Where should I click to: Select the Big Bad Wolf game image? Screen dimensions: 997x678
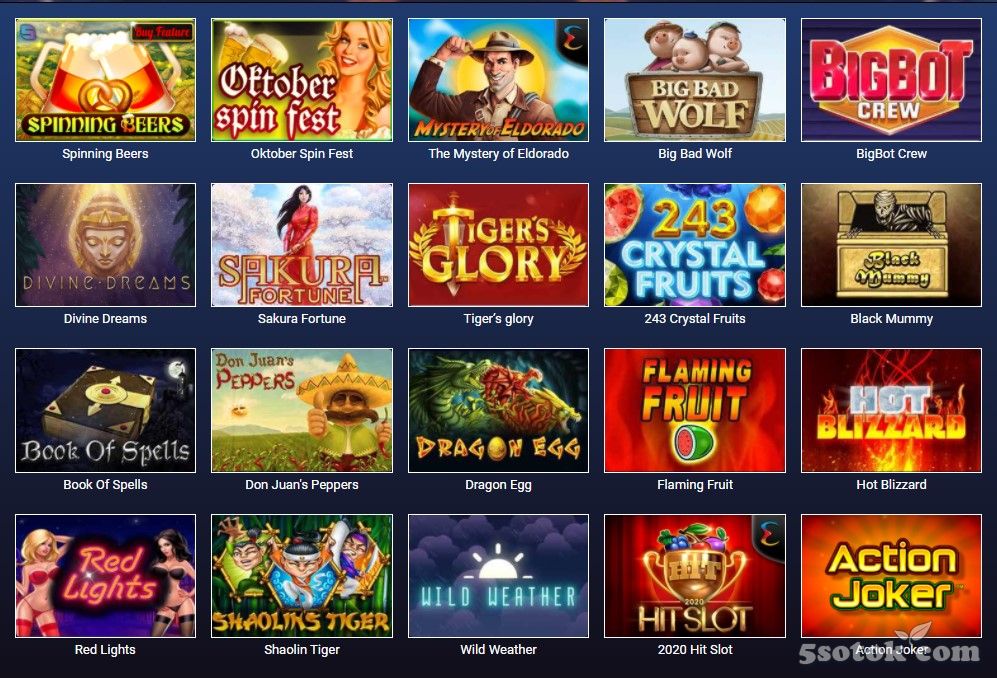click(x=694, y=80)
